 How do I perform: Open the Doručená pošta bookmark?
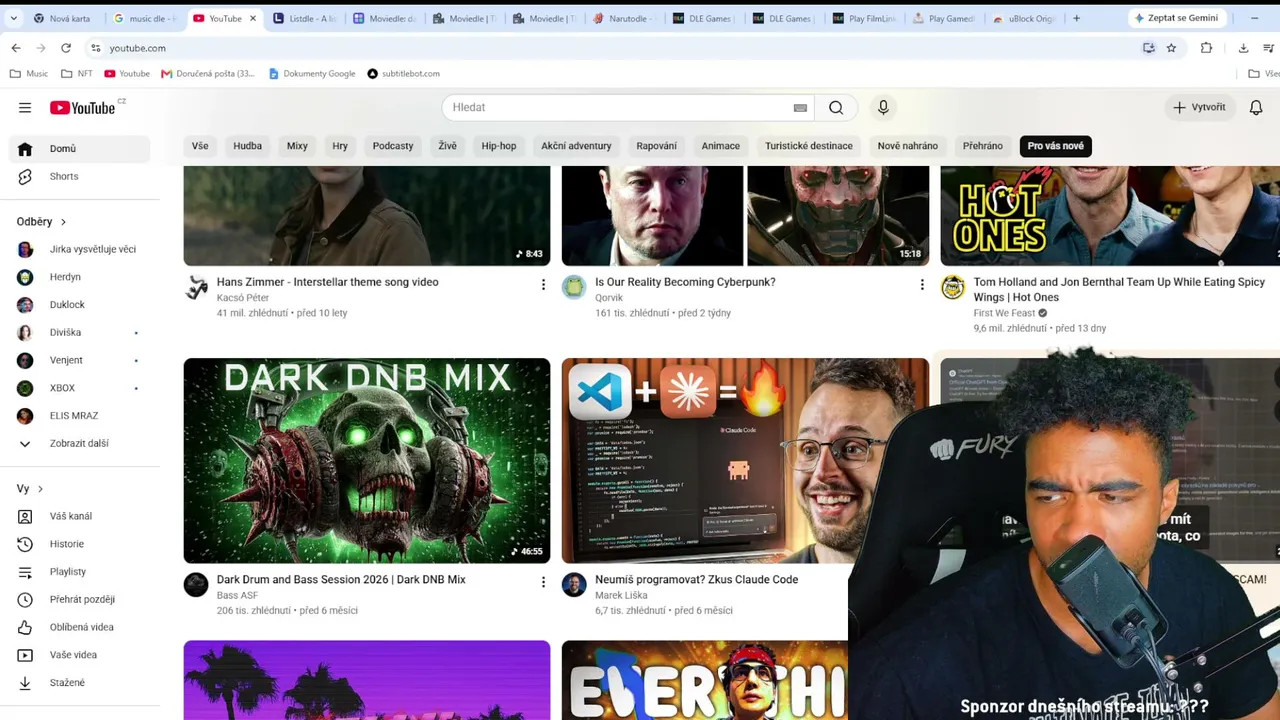click(x=208, y=74)
